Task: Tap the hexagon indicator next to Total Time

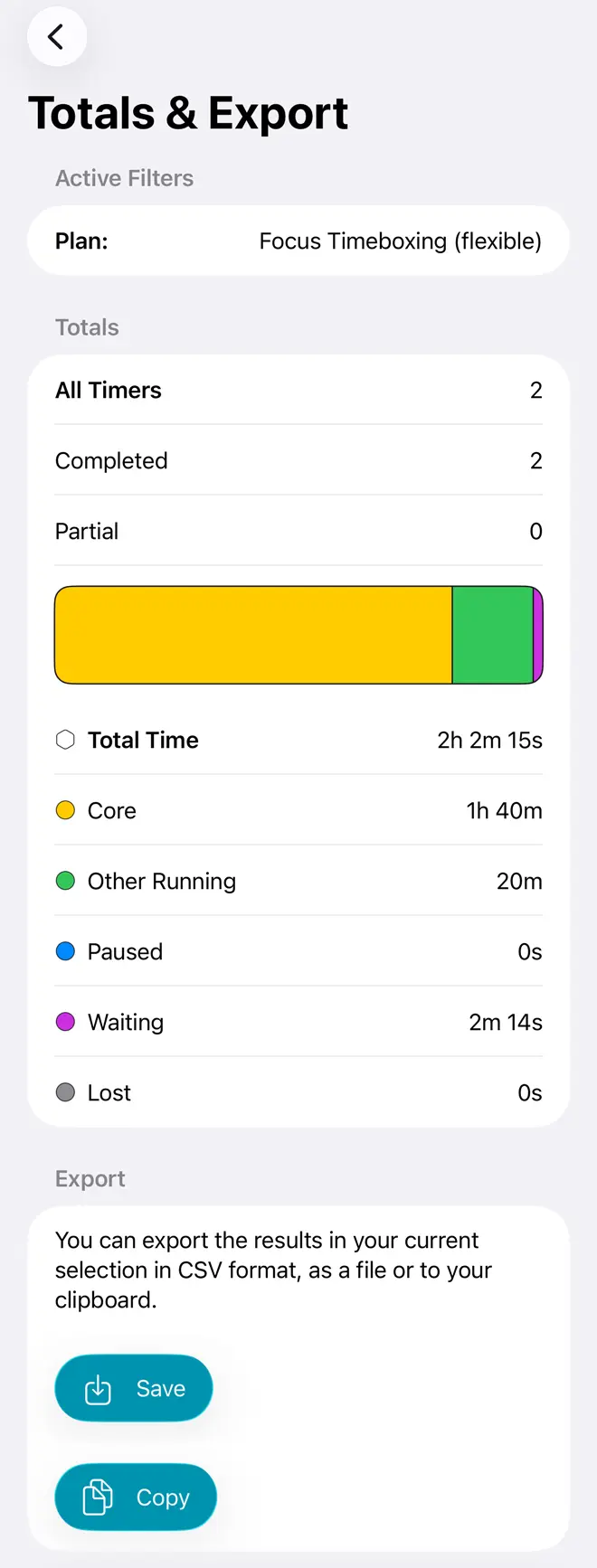Action: click(x=64, y=740)
